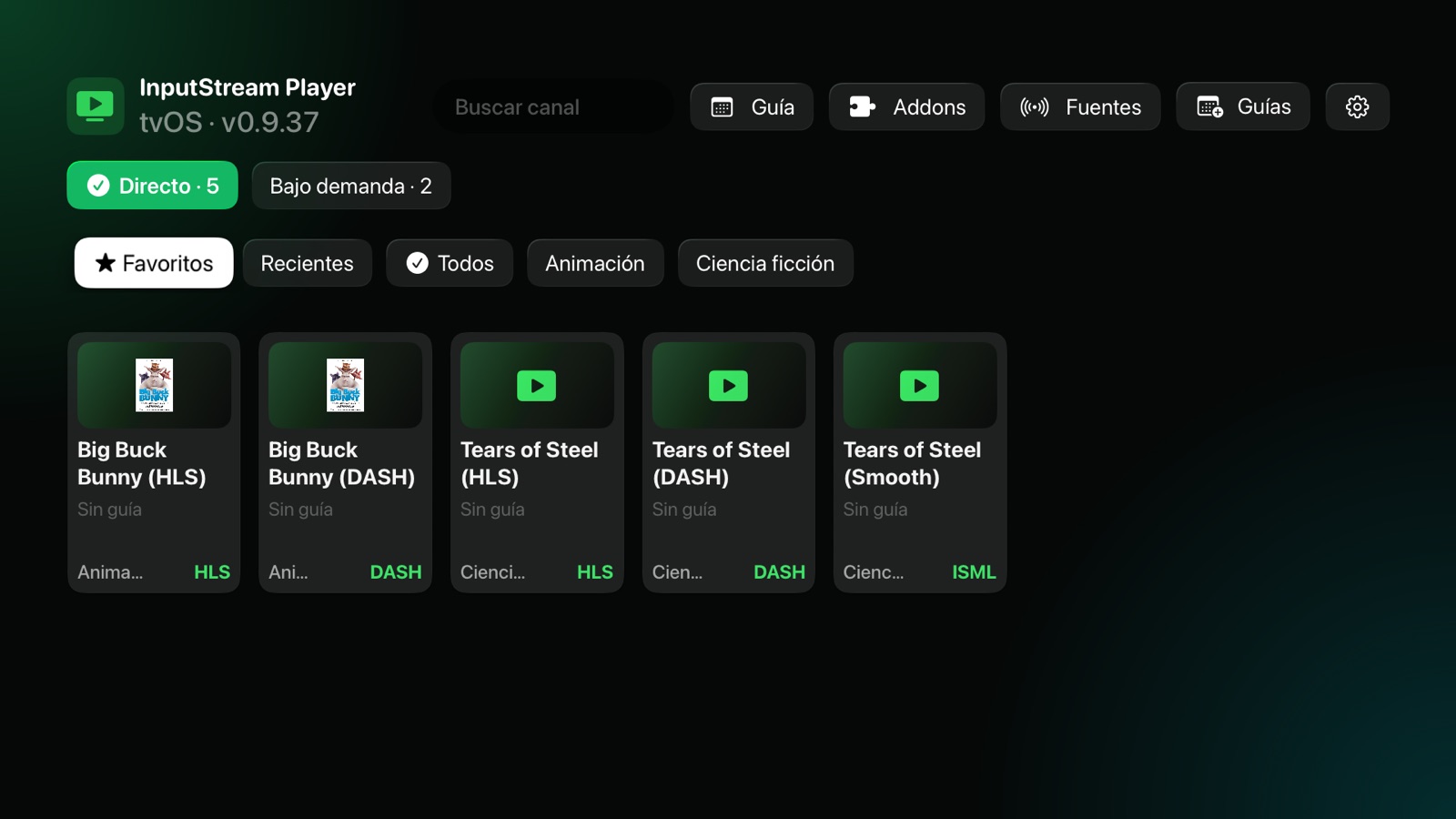
Task: Open the Guías management screen
Action: pos(1243,106)
